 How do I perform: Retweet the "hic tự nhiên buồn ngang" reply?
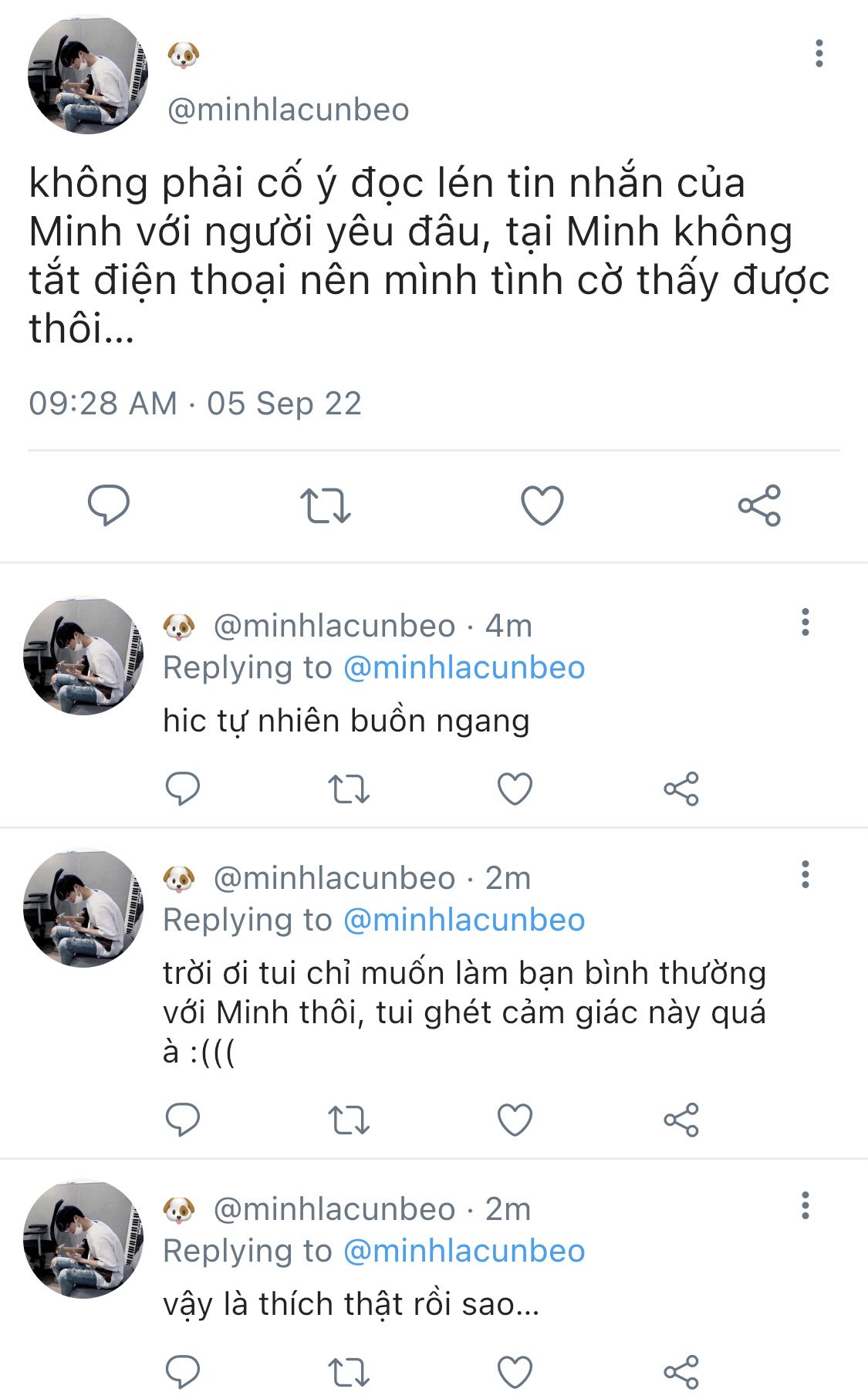(x=349, y=789)
